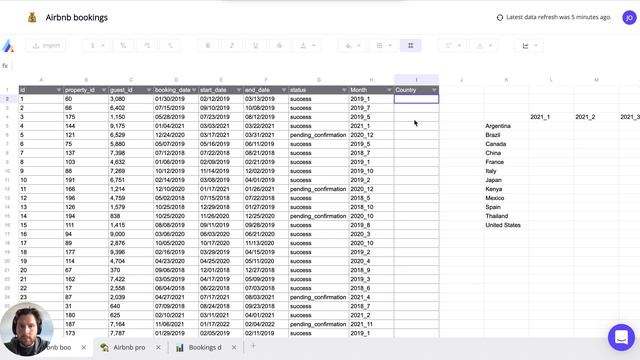
Task: Open the cell borders dropdown
Action: pyautogui.click(x=383, y=45)
